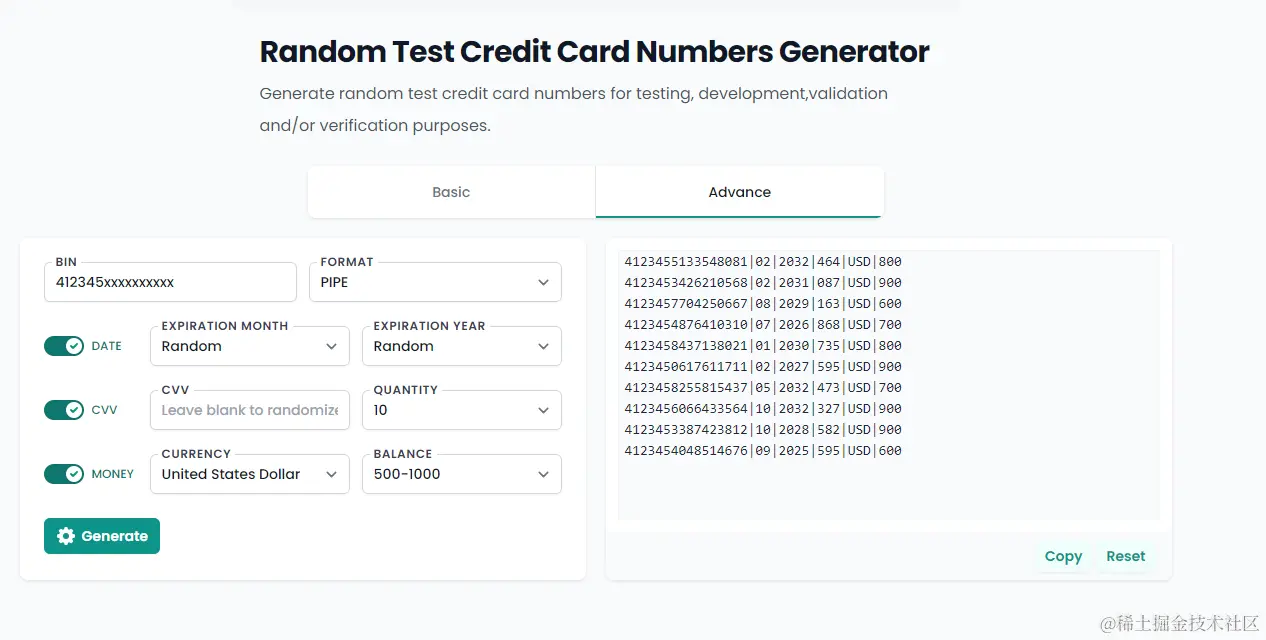Screen dimensions: 1266x640
Task: Click the FORMAT dropdown chevron arrow
Action: [544, 282]
